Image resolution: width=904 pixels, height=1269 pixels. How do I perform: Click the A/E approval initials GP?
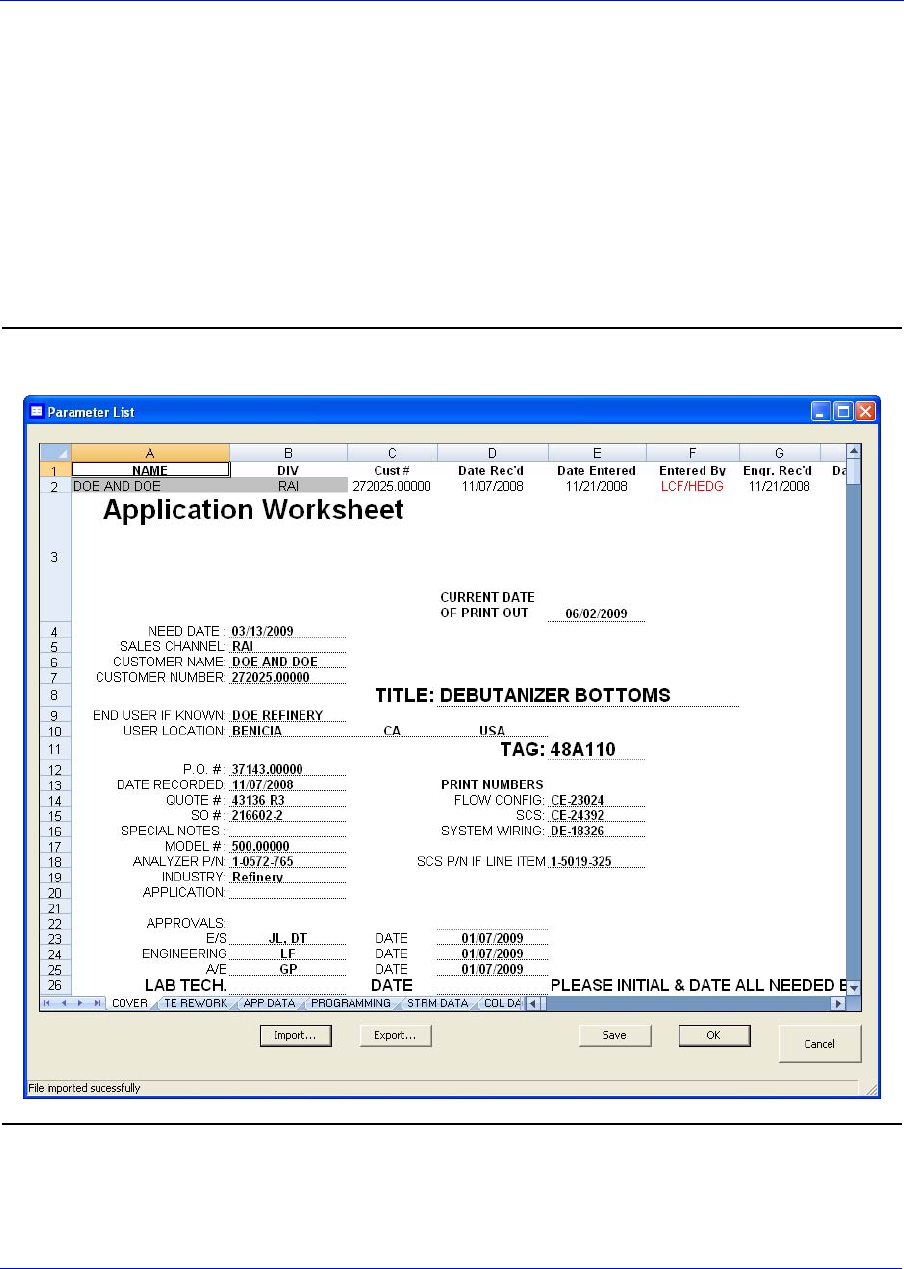click(287, 968)
